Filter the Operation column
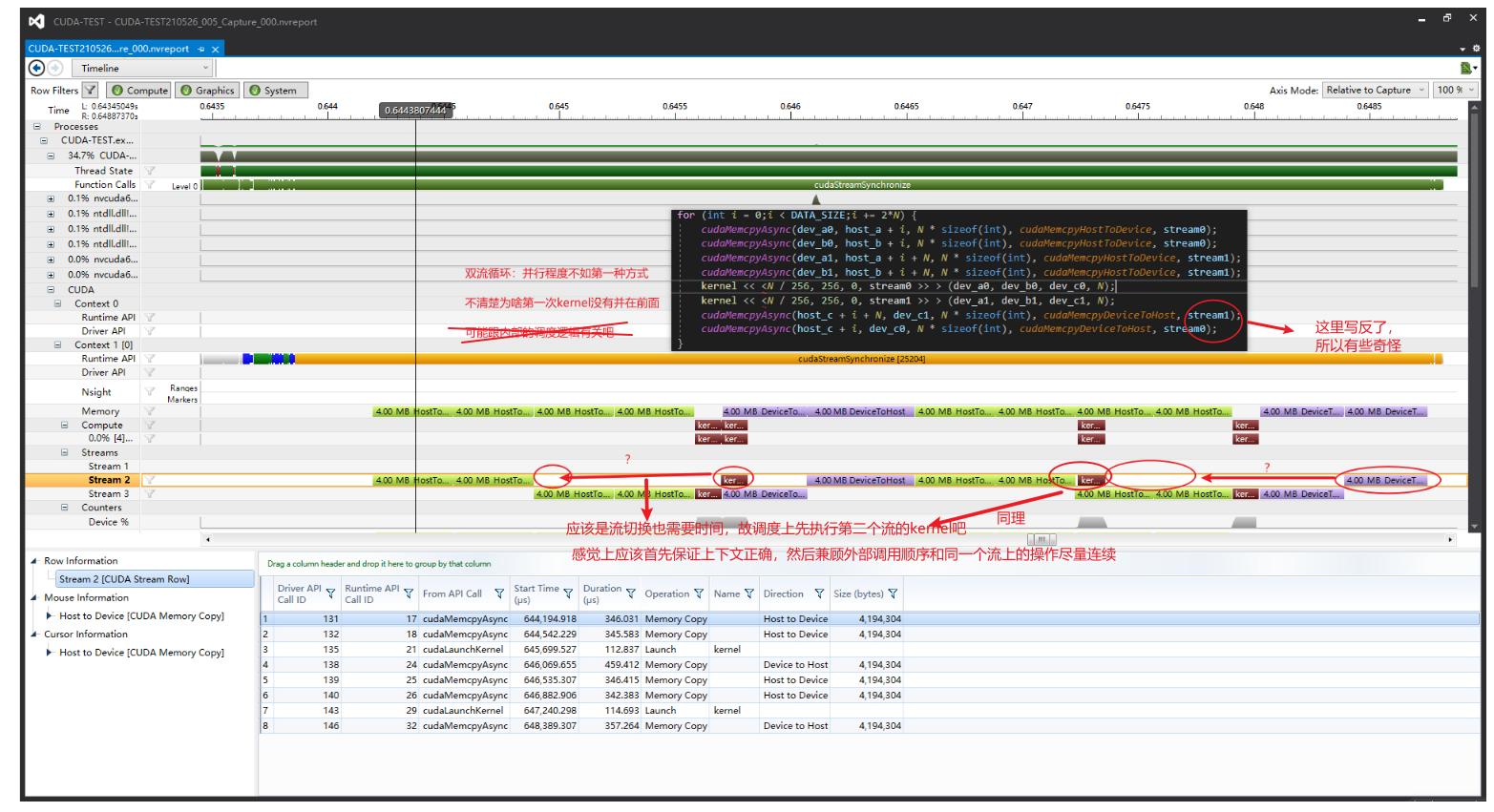Image resolution: width=1494 pixels, height=812 pixels. (699, 593)
